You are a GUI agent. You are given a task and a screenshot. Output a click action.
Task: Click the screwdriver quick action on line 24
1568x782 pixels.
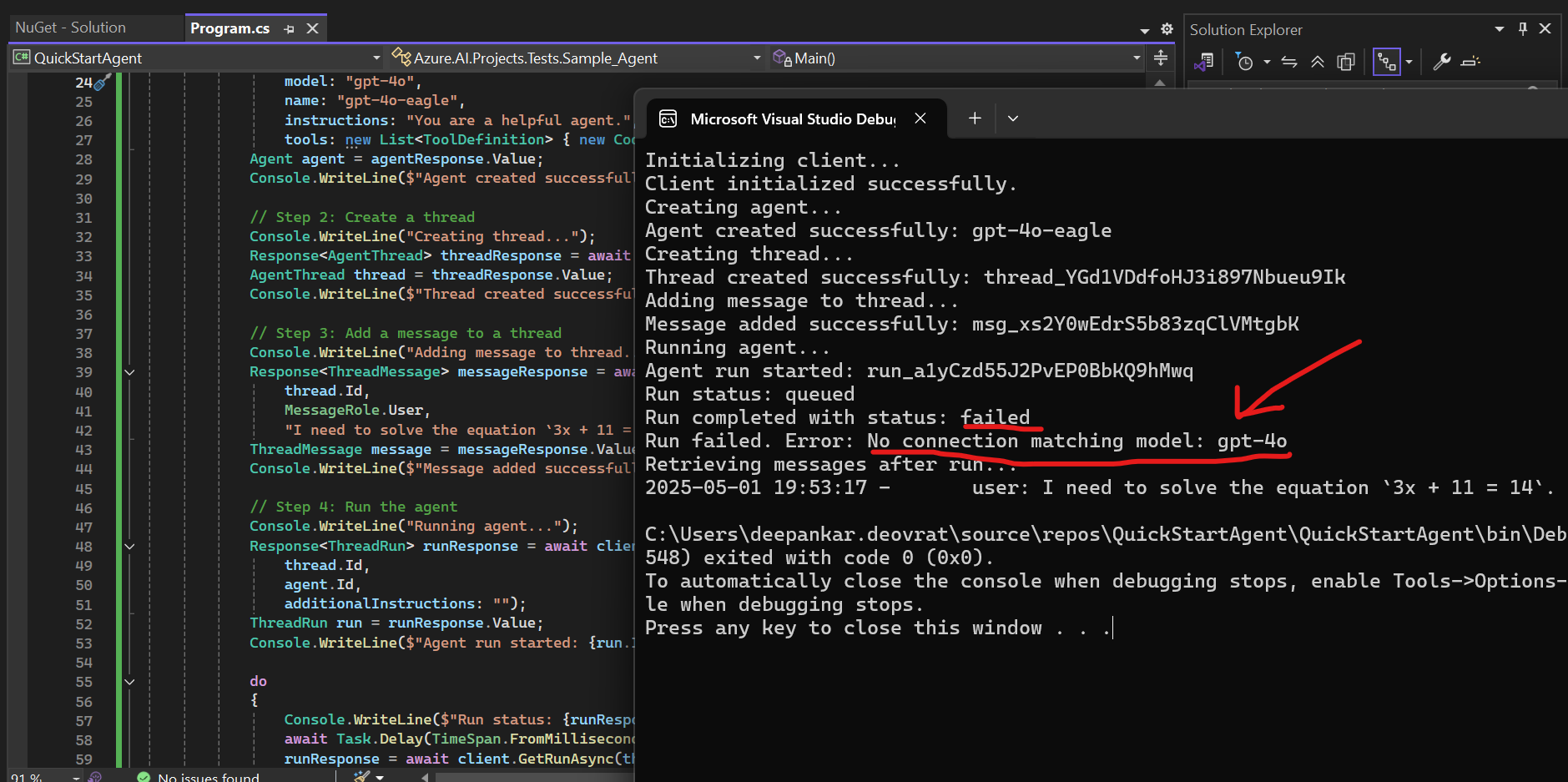(x=102, y=83)
